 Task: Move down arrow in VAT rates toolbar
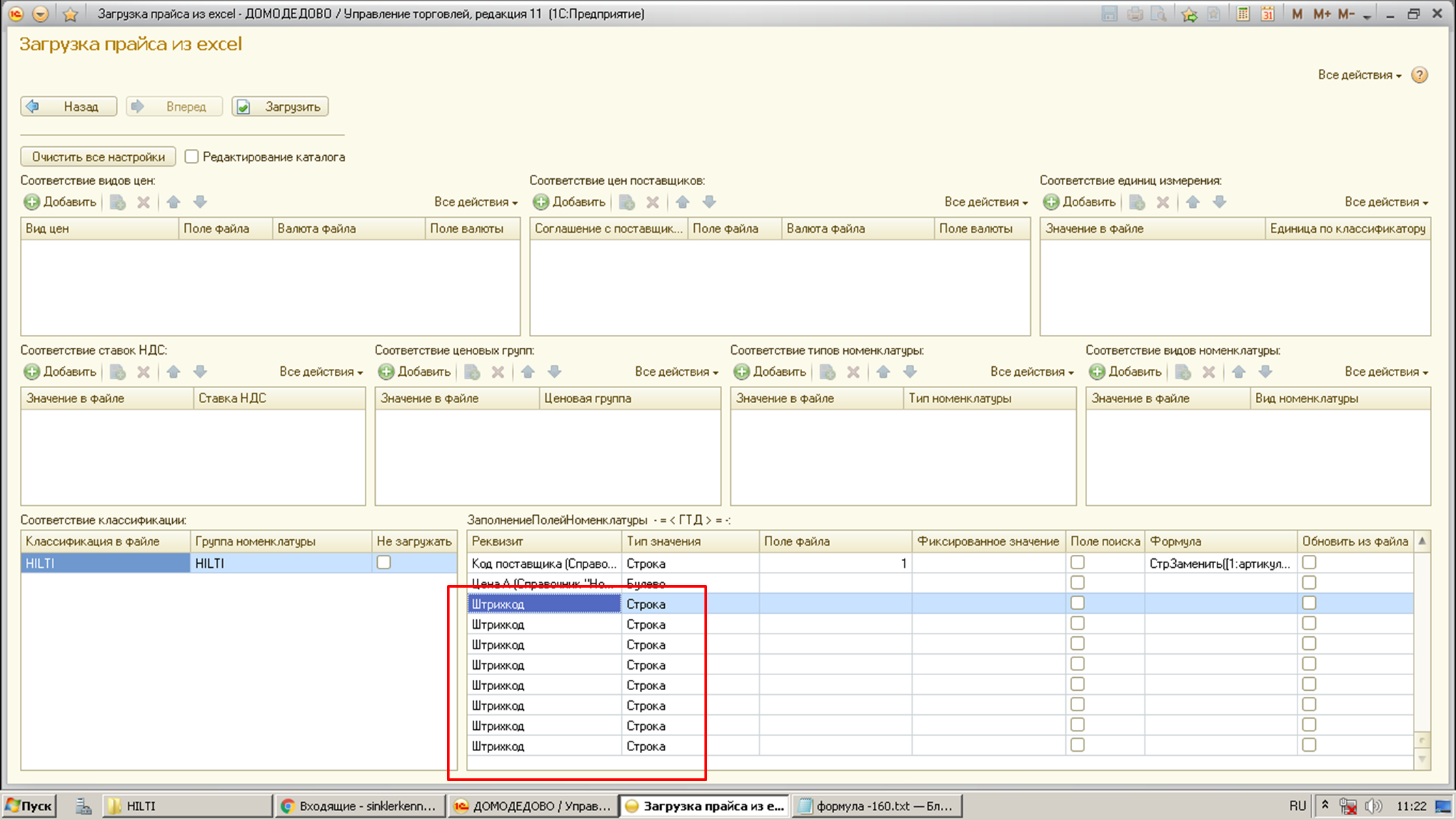tap(200, 372)
